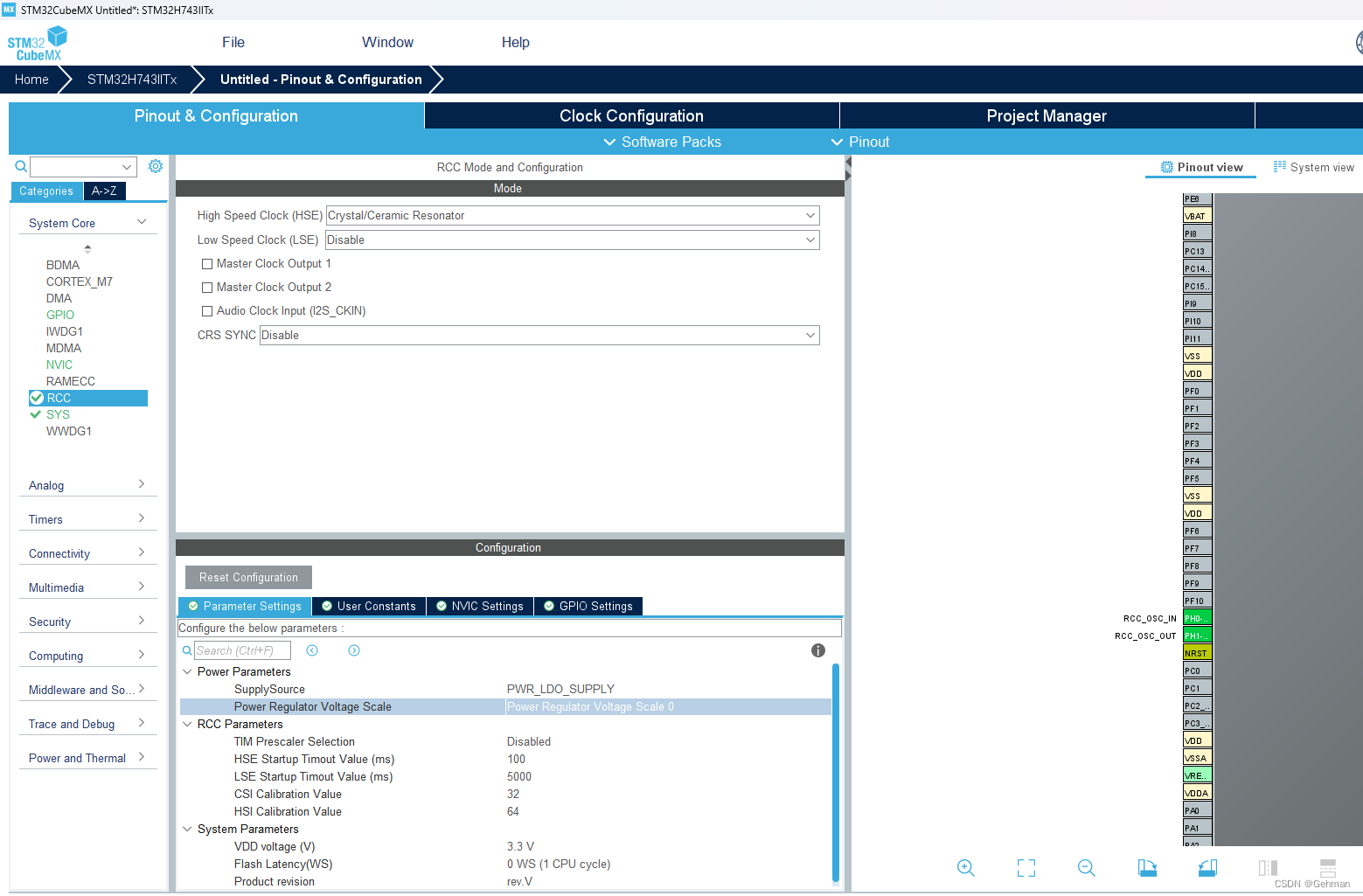
Task: Flip pinout vertically with greyed mirror icon
Action: (1328, 867)
